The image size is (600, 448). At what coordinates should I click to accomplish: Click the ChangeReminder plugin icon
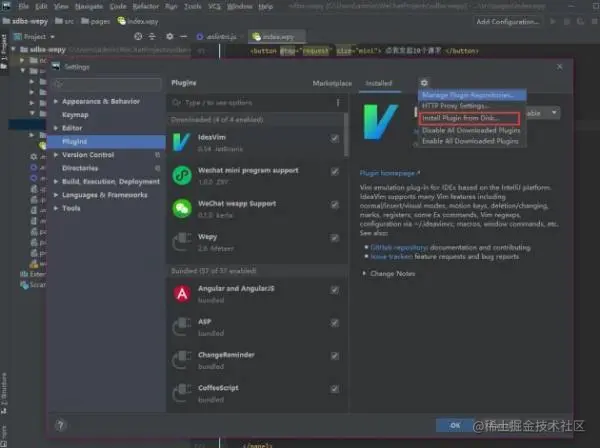pos(182,360)
